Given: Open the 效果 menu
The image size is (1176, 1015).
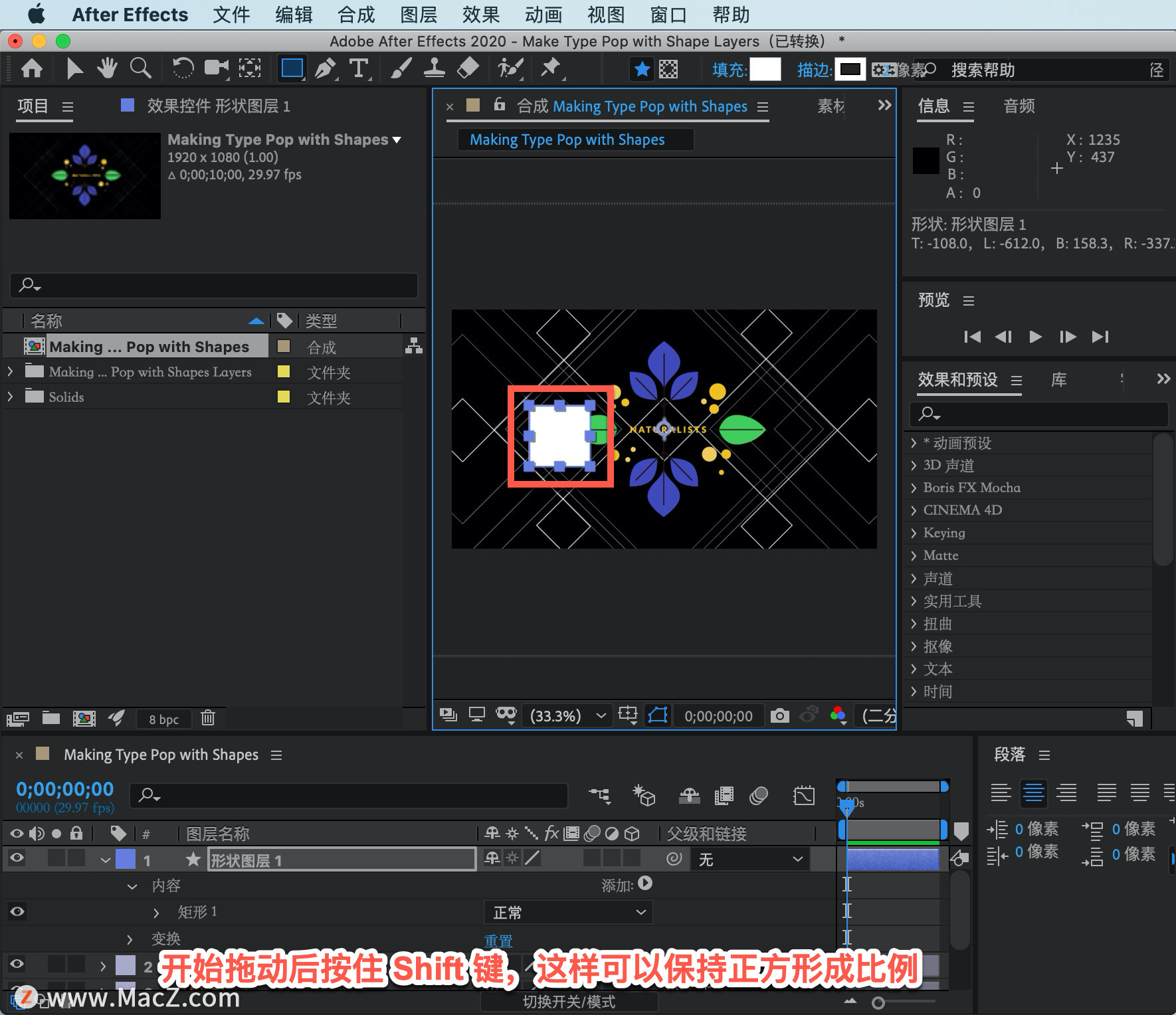Looking at the screenshot, I should point(481,15).
